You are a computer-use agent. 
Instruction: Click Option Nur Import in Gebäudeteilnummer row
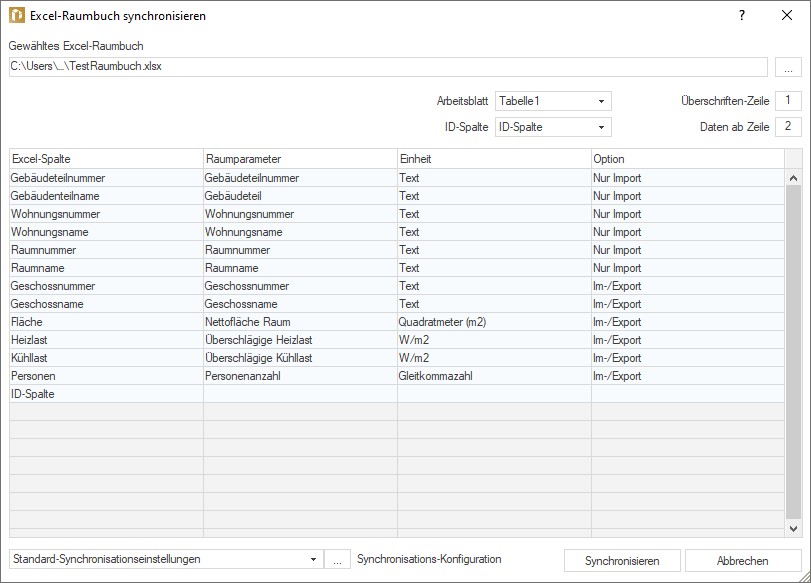(688, 178)
